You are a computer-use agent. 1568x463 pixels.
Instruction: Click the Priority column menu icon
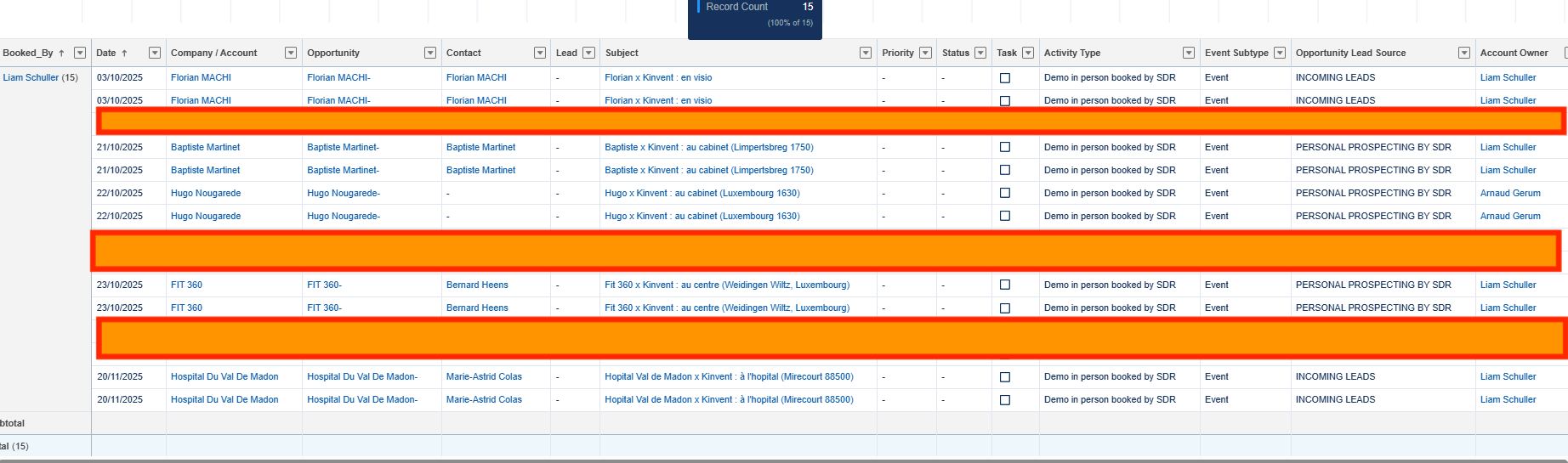click(926, 53)
